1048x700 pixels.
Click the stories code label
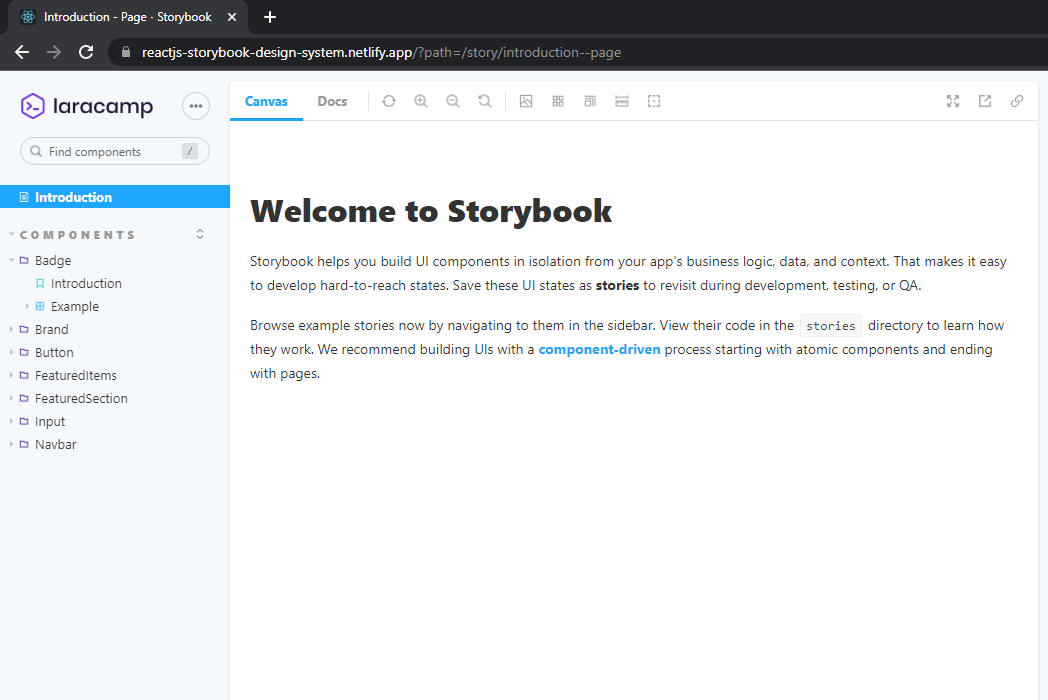pyautogui.click(x=831, y=326)
